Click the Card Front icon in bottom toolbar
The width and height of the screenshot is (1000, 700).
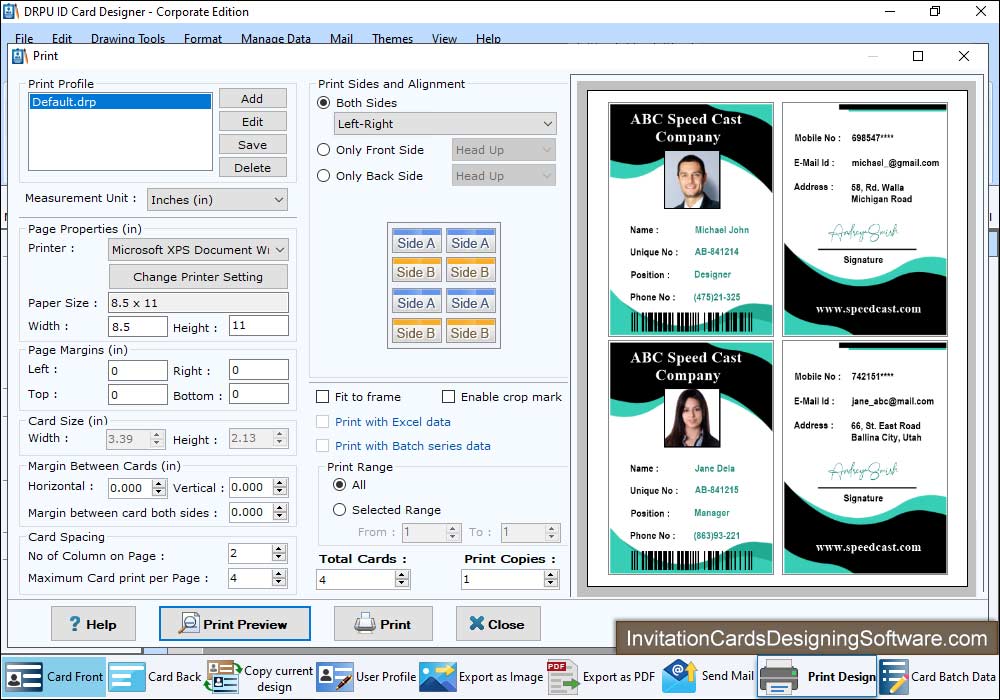[x=24, y=676]
